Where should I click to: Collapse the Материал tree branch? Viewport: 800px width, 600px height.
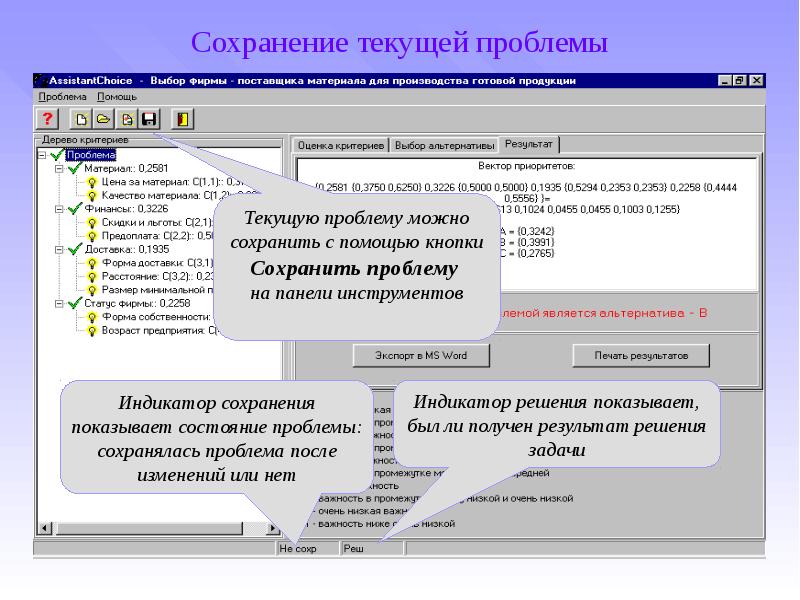click(x=59, y=168)
